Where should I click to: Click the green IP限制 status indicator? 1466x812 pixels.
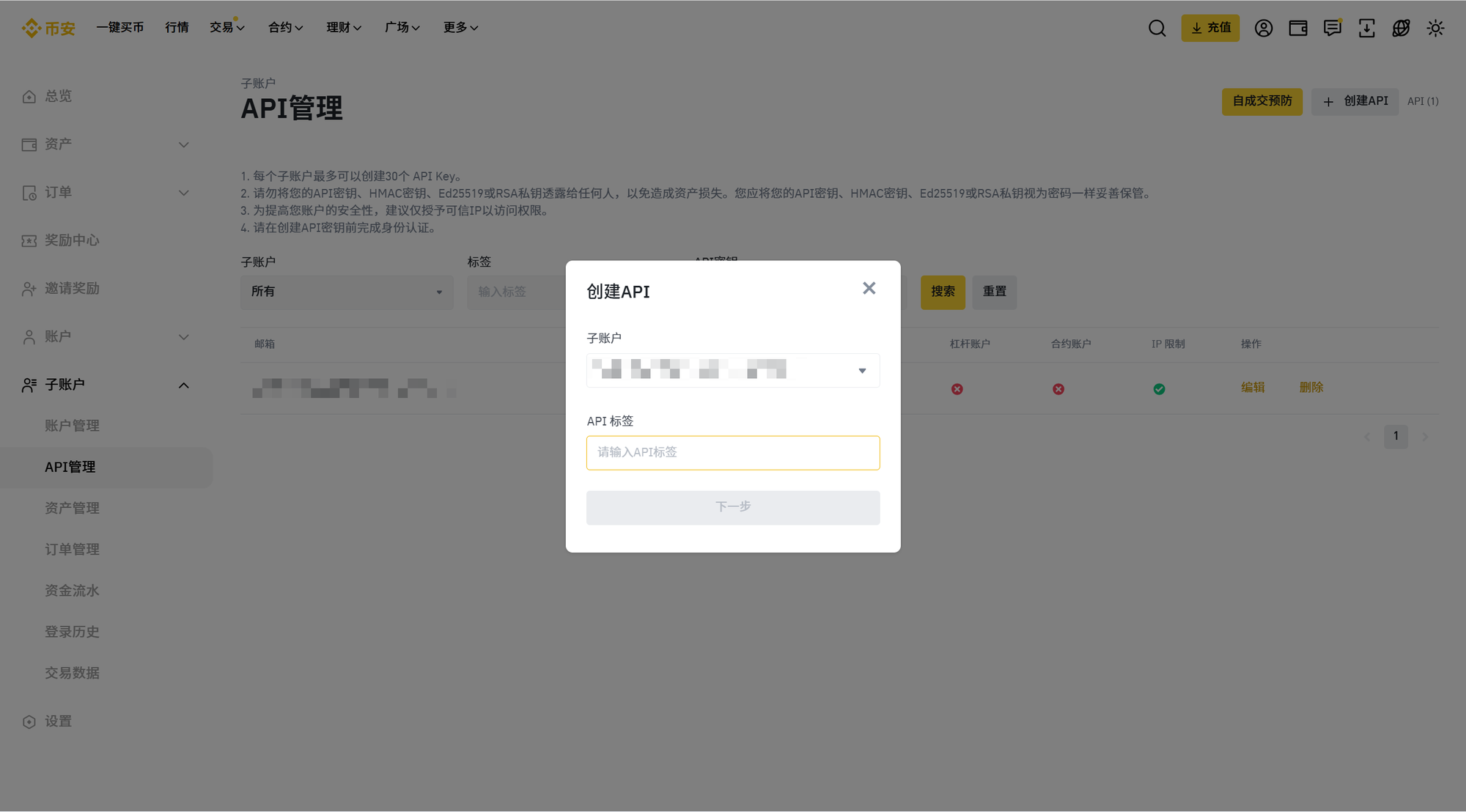click(1159, 389)
